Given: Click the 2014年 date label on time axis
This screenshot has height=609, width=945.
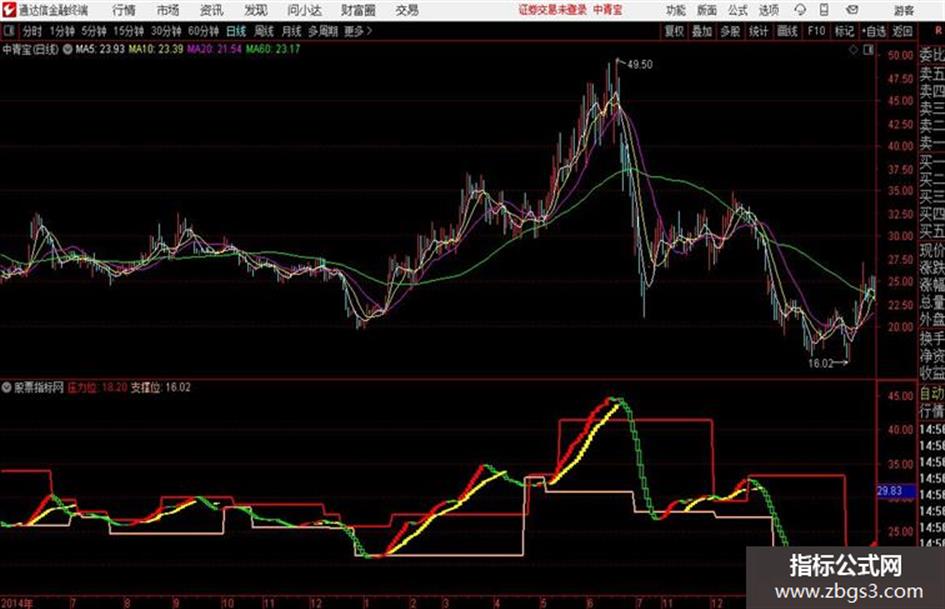Looking at the screenshot, I should 17,603.
